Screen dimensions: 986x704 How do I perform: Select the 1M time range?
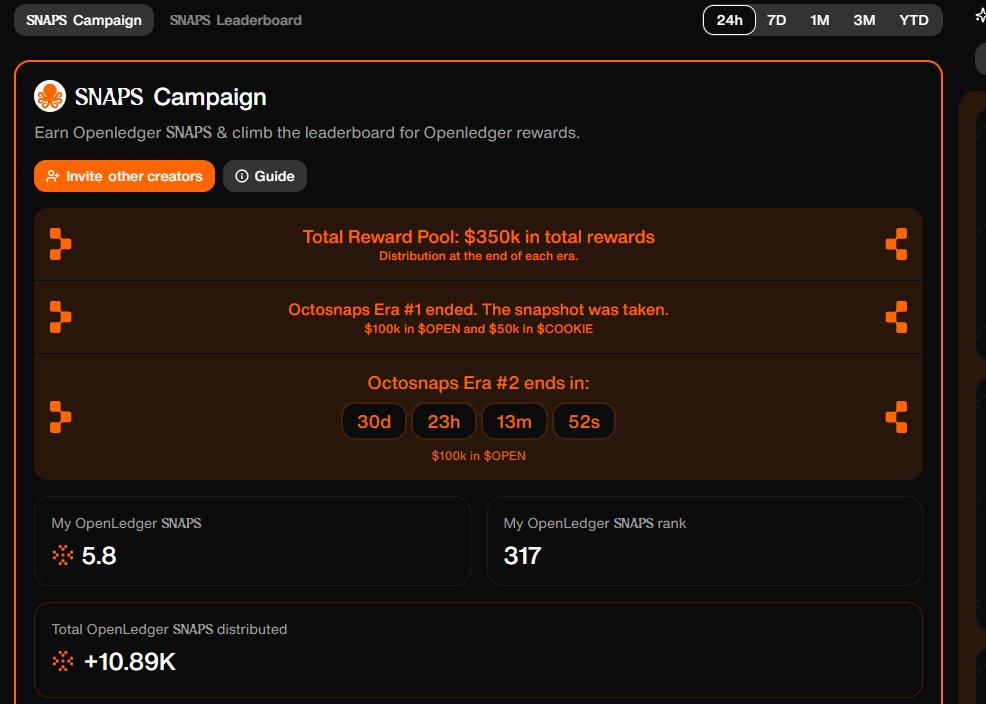[x=819, y=20]
